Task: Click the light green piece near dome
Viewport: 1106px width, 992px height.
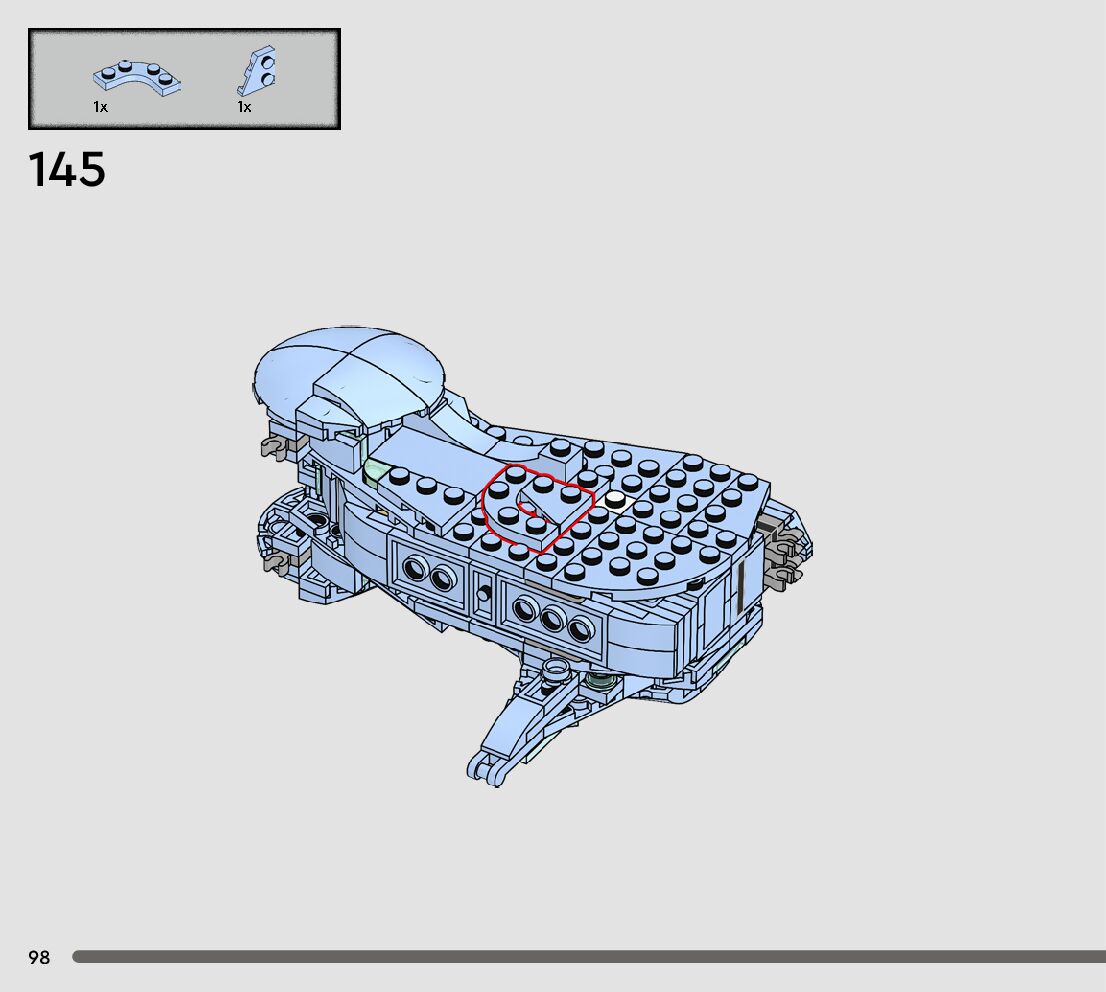Action: tap(376, 471)
